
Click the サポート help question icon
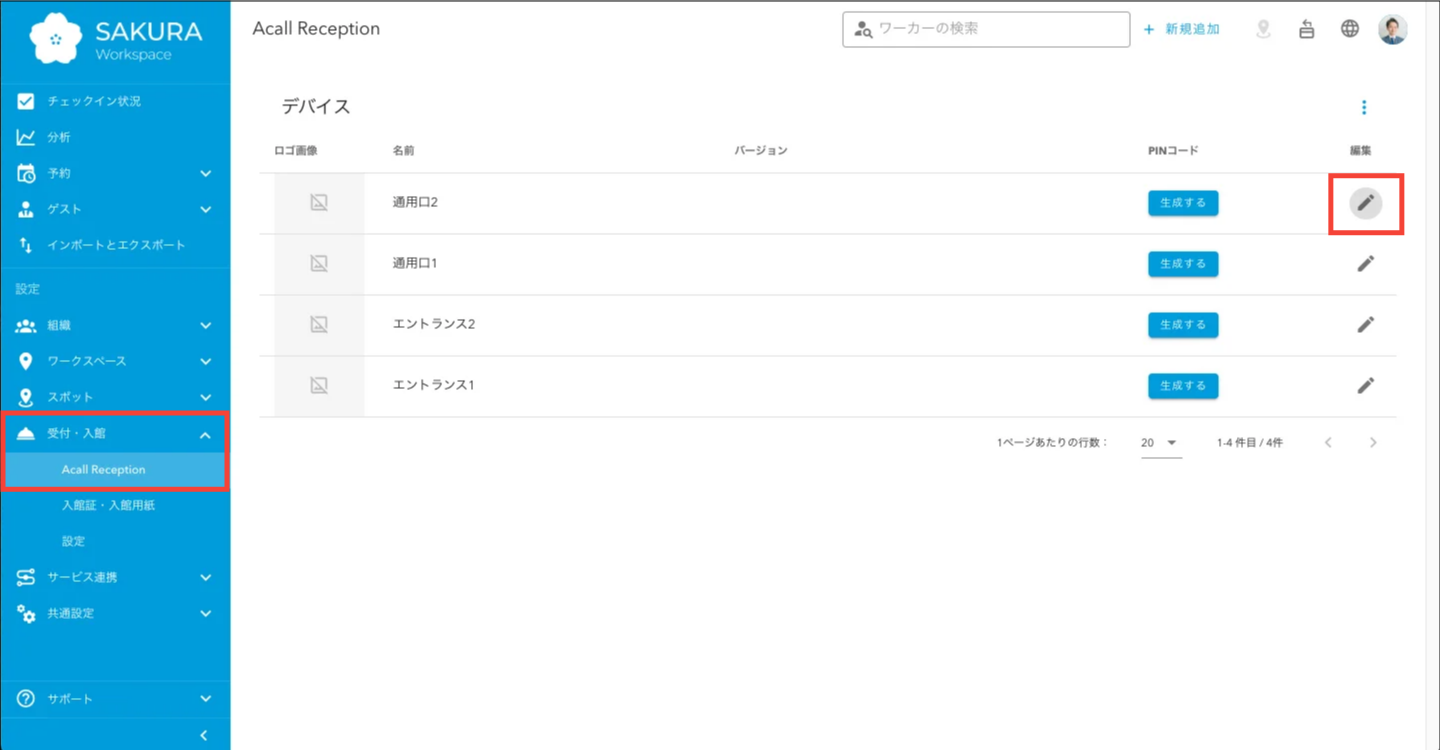tap(26, 699)
